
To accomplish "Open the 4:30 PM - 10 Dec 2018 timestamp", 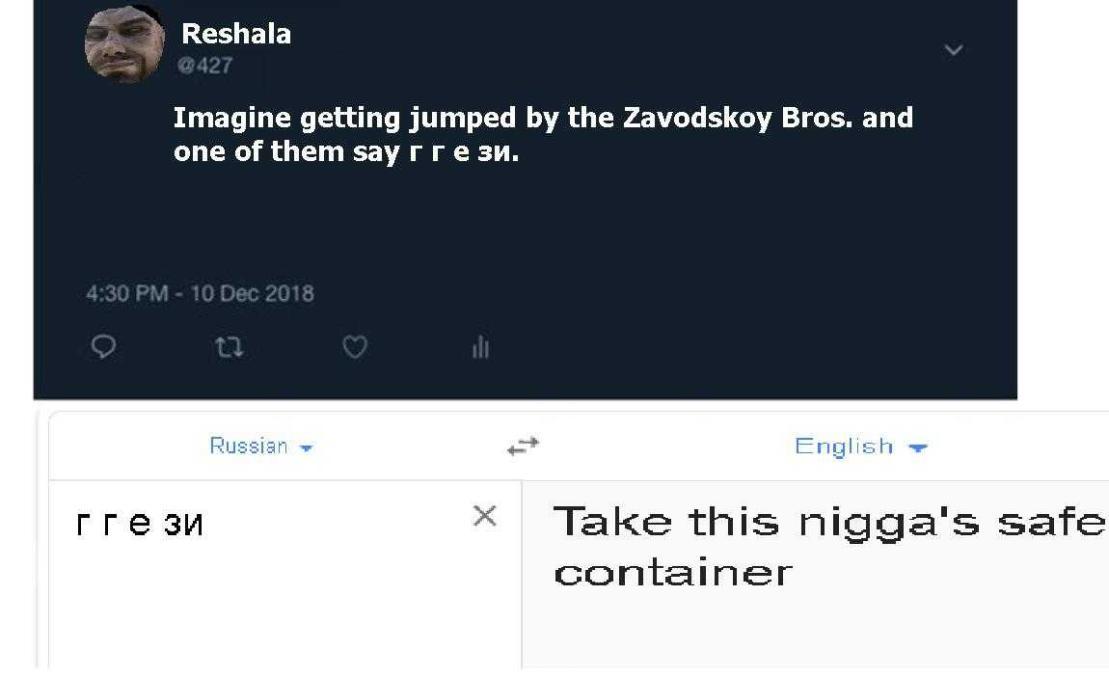I will tap(199, 294).
